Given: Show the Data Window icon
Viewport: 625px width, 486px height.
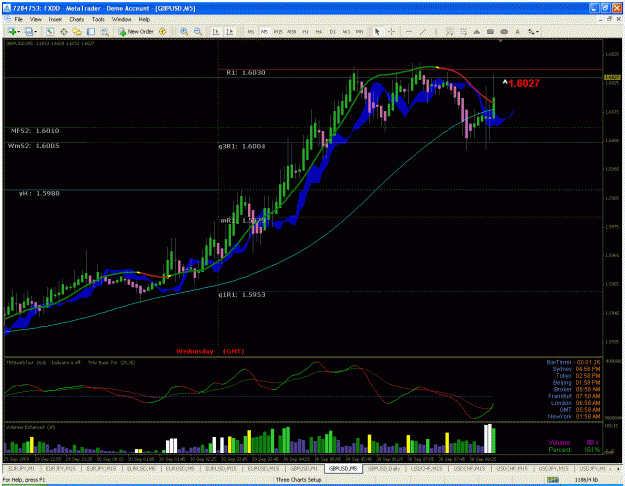Looking at the screenshot, I should (64, 31).
